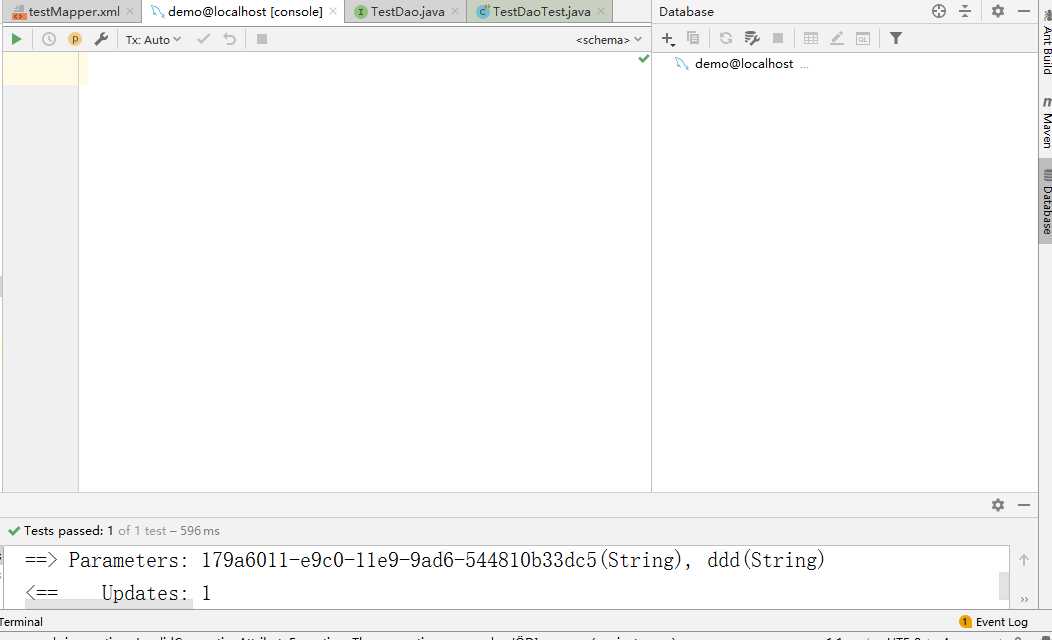Click the Rollback arrow icon
The height and width of the screenshot is (640, 1052).
pyautogui.click(x=229, y=40)
